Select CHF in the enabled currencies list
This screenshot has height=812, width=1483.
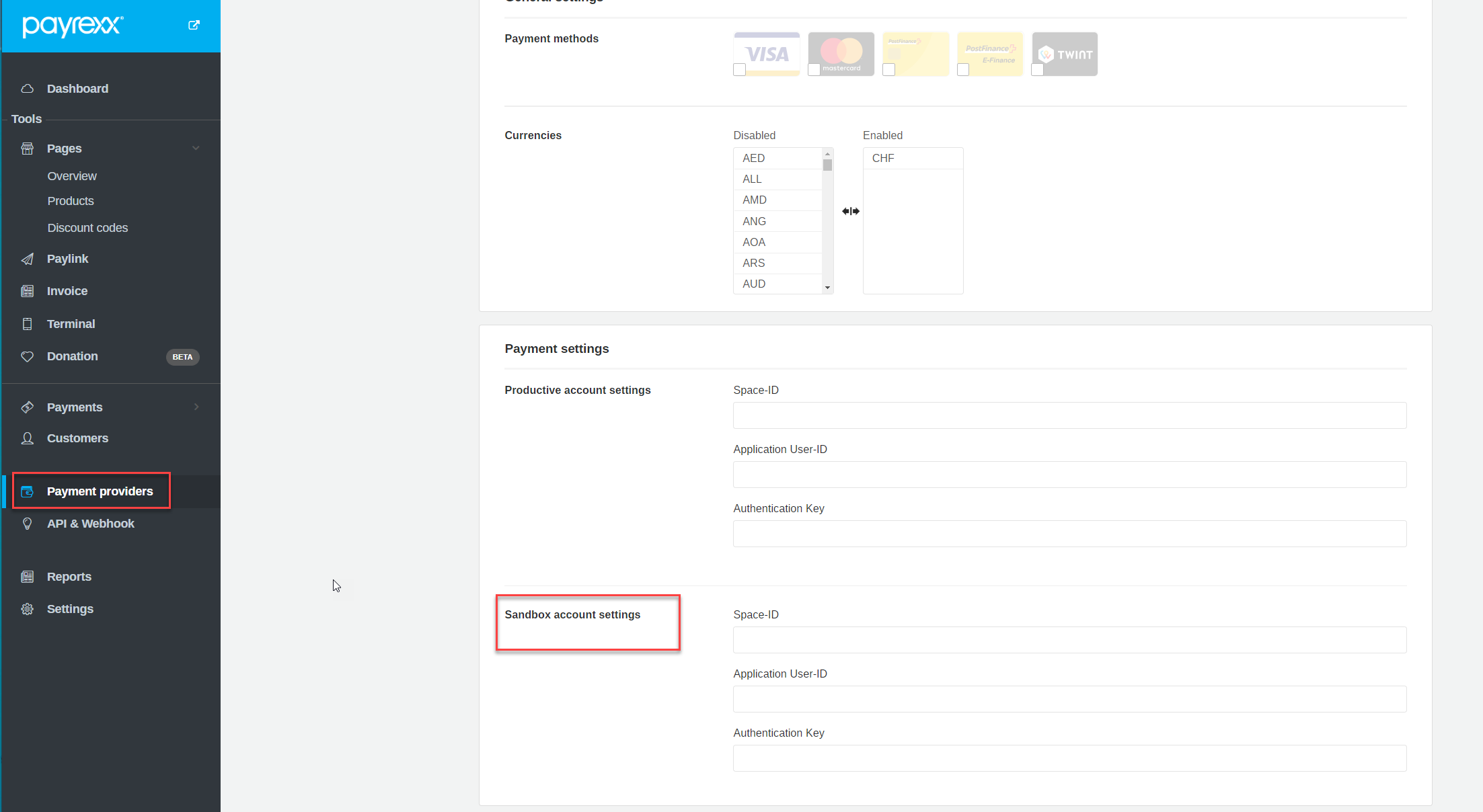pos(883,158)
